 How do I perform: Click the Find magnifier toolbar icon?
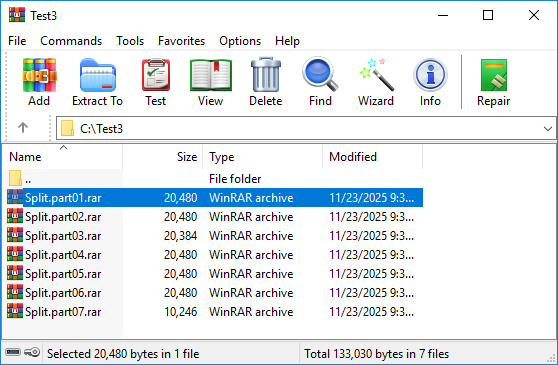click(320, 74)
